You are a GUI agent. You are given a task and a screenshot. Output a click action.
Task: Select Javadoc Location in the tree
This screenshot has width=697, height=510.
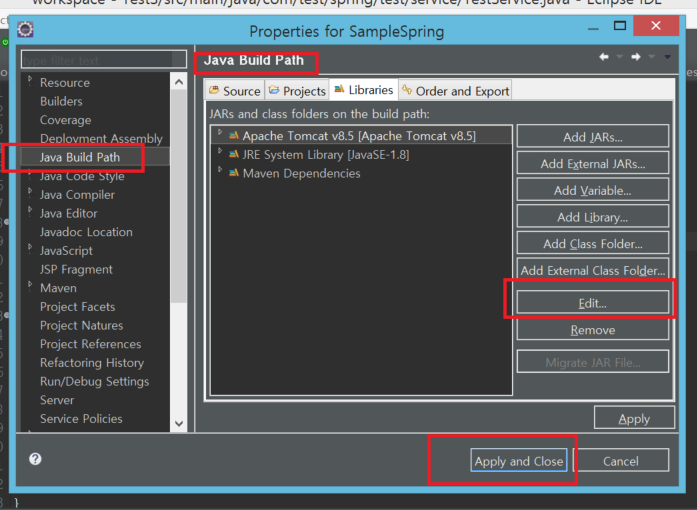(x=86, y=232)
